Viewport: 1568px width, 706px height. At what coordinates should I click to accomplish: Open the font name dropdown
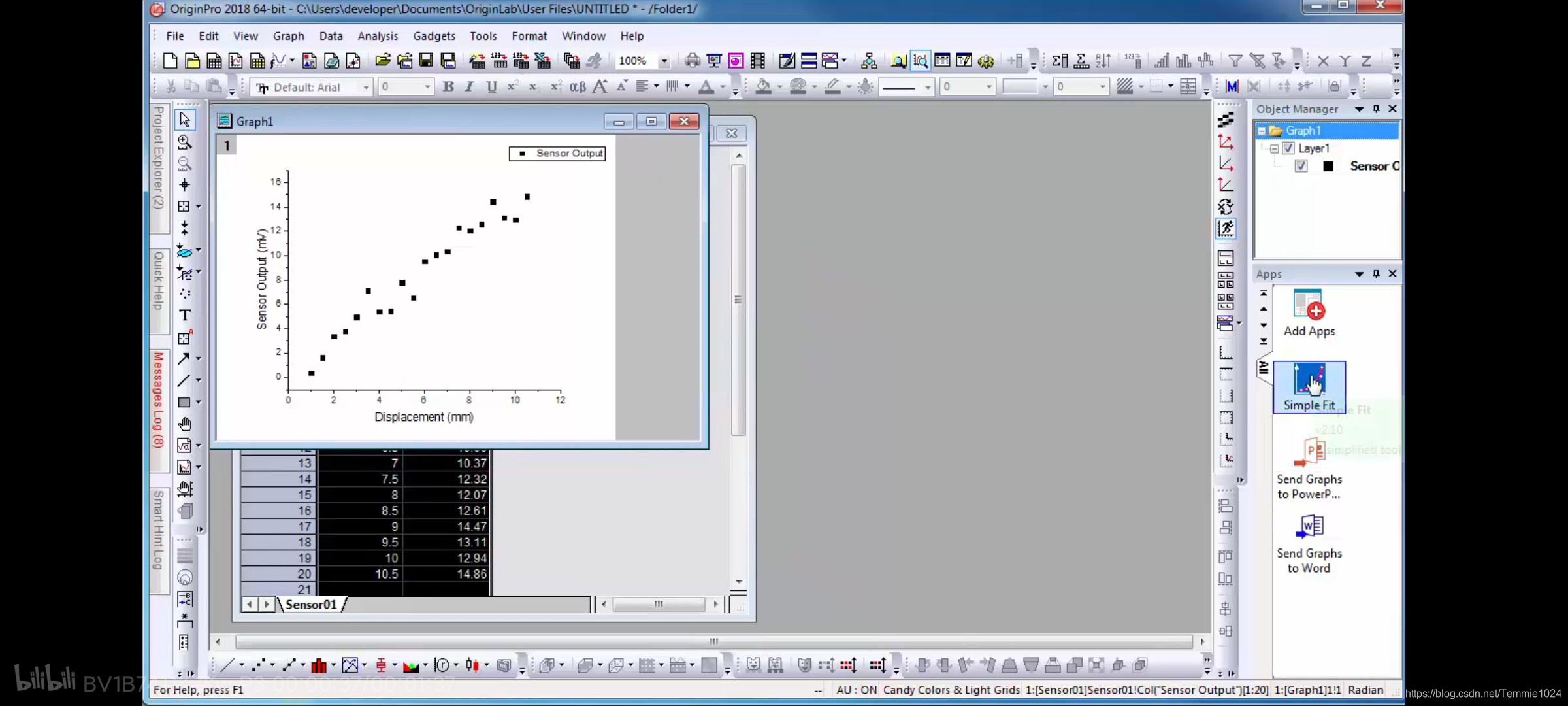click(x=366, y=87)
